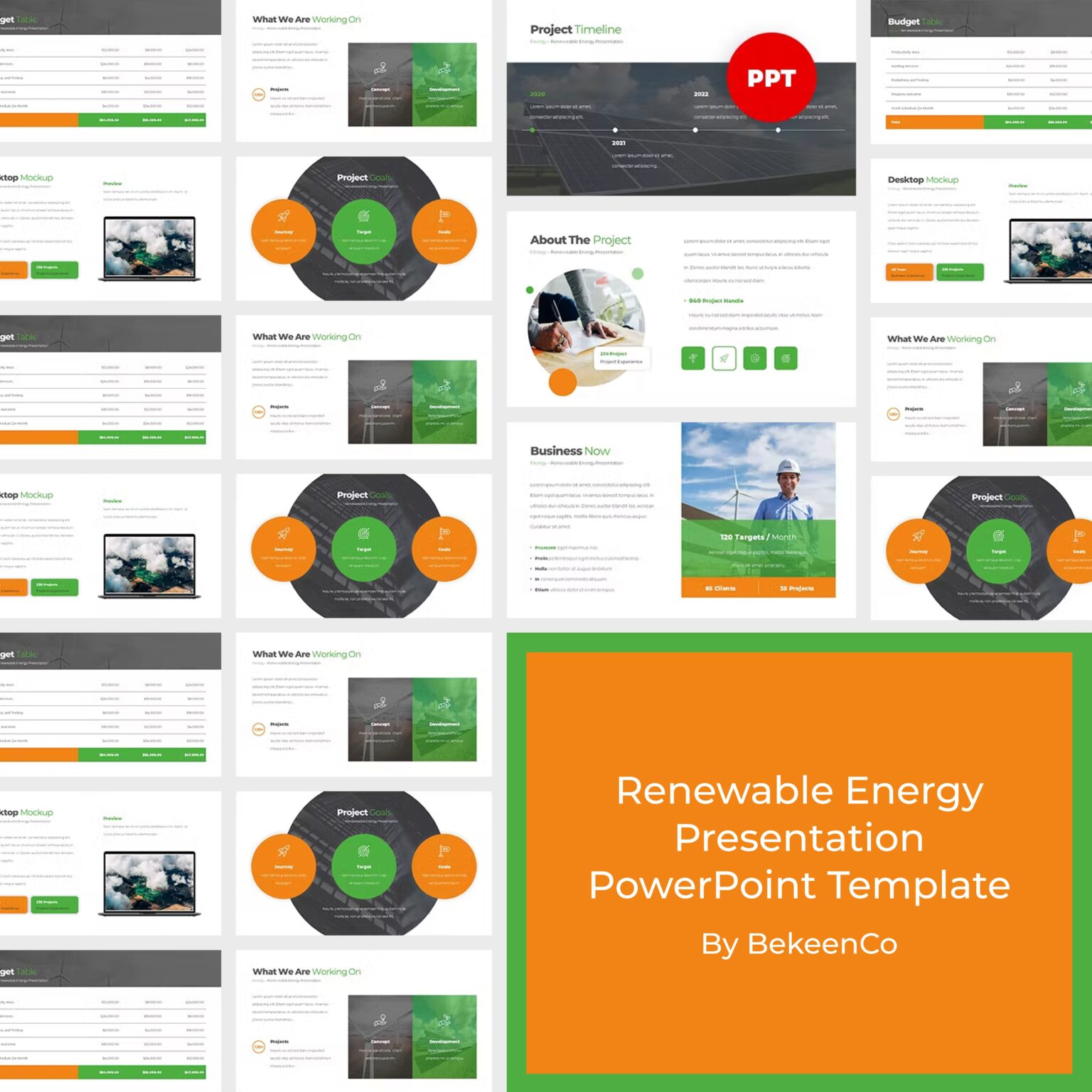Screen dimensions: 1092x1092
Task: Open the gear settings icon on About The Project
Action: (x=756, y=359)
